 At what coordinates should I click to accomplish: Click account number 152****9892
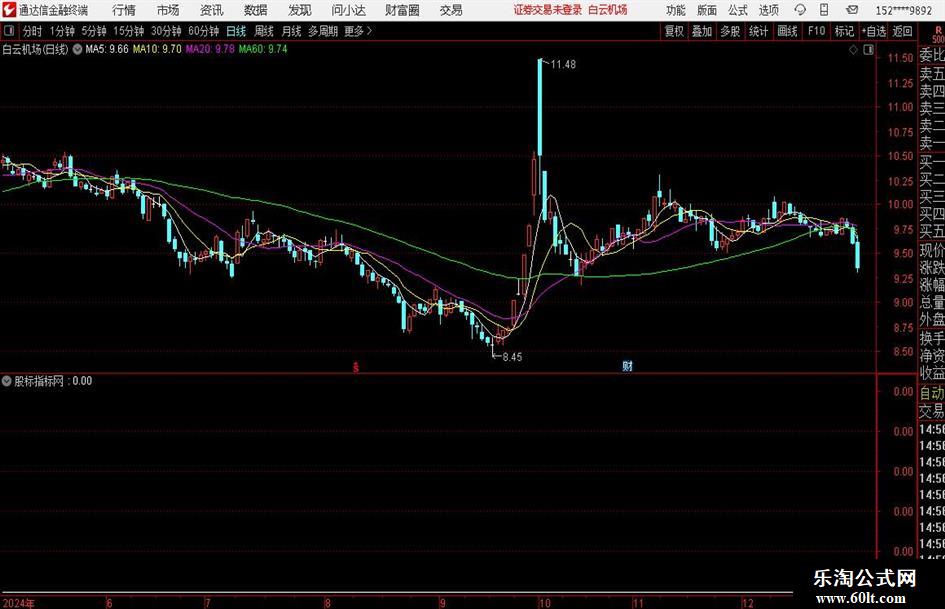click(903, 10)
